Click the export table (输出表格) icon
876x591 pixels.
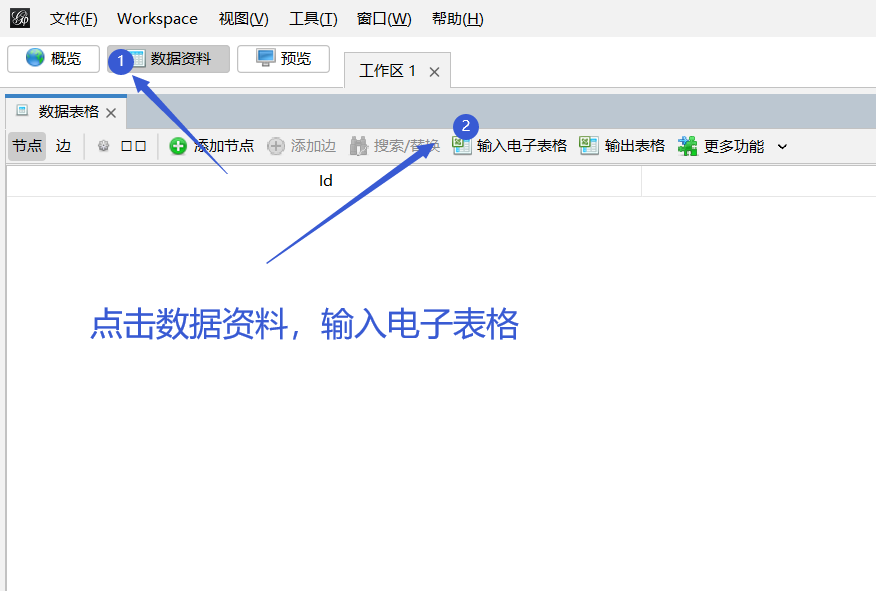coord(589,146)
